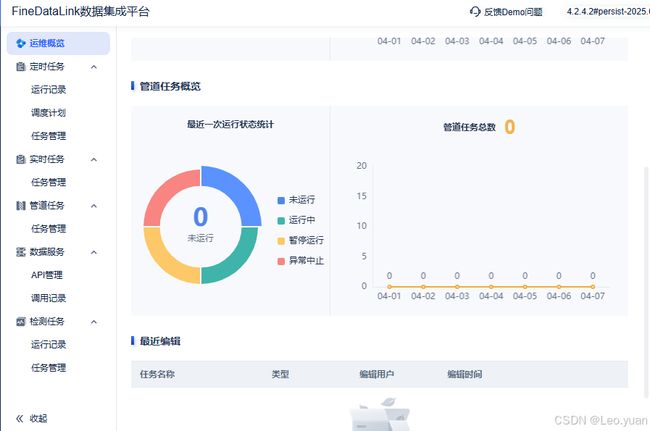This screenshot has height=431, width=650.
Task: Click the vertical scrollbar on the right
Action: (646, 282)
